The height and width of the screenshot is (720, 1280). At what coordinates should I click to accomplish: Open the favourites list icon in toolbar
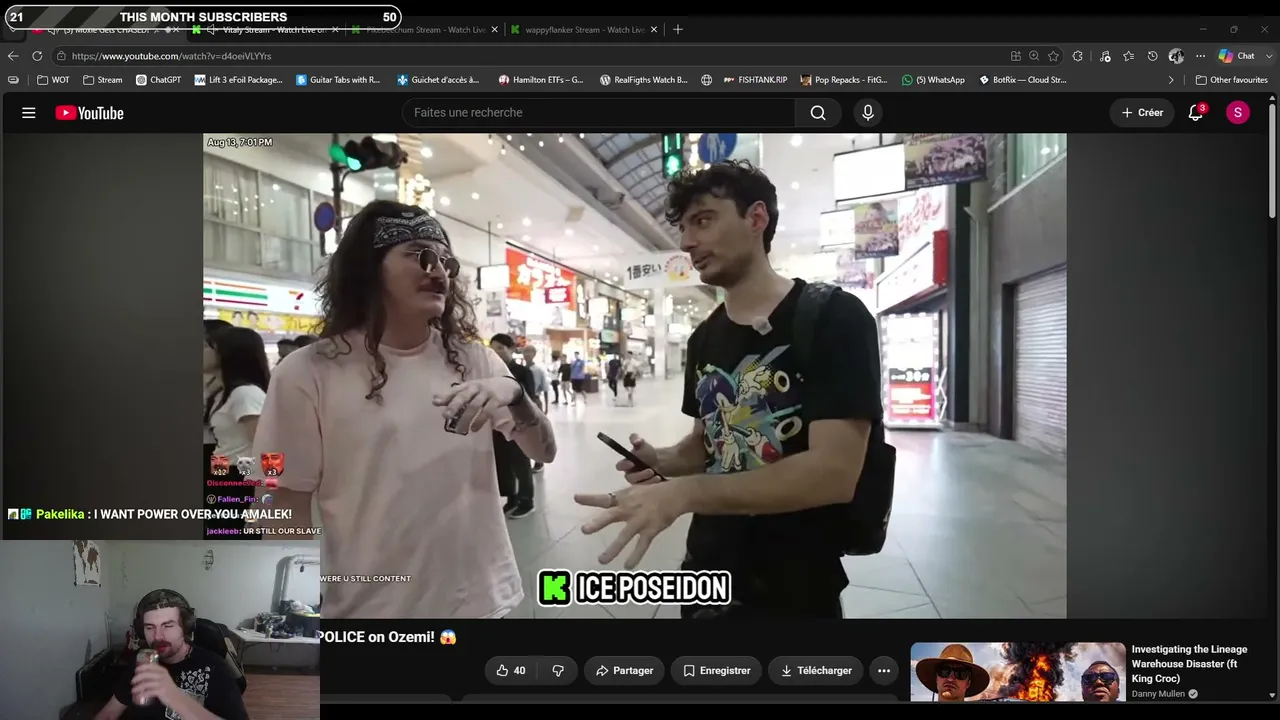(x=1129, y=56)
